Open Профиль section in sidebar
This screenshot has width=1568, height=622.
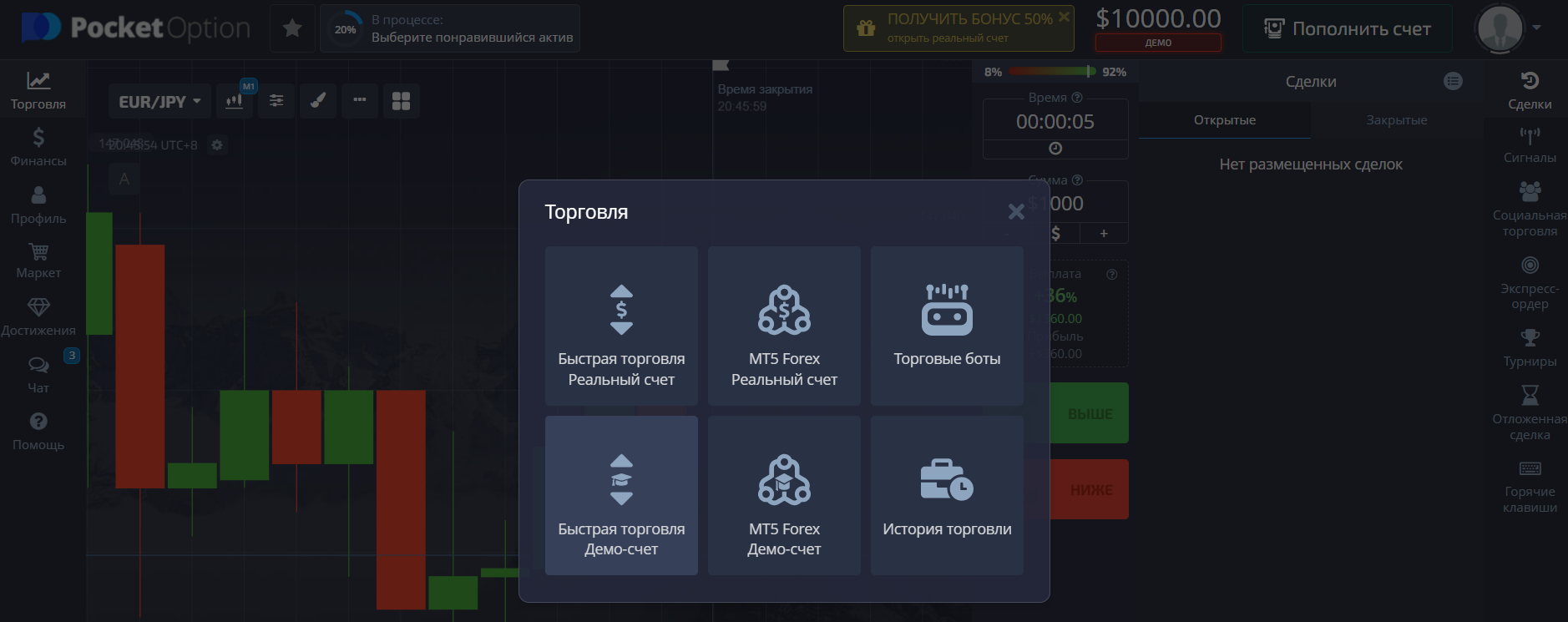(38, 205)
